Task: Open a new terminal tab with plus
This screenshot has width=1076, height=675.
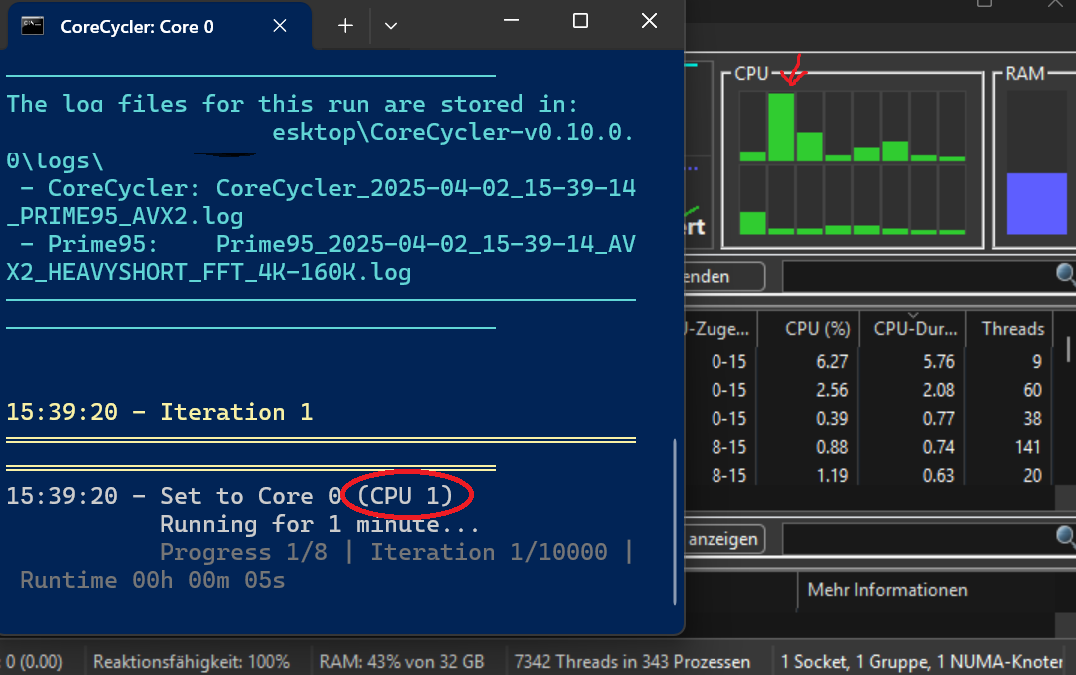Action: [345, 26]
